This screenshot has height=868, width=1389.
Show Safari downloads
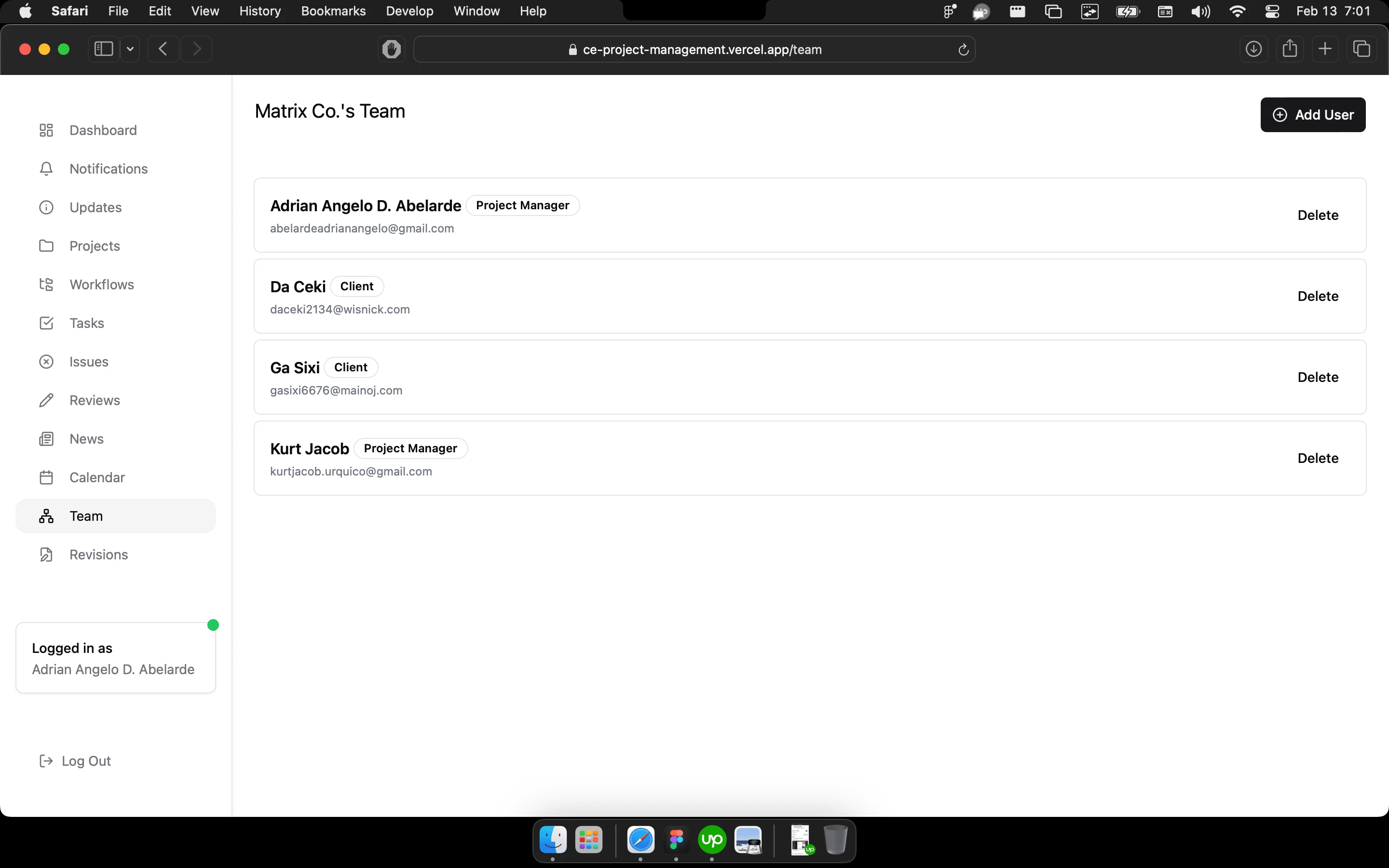coord(1253,49)
